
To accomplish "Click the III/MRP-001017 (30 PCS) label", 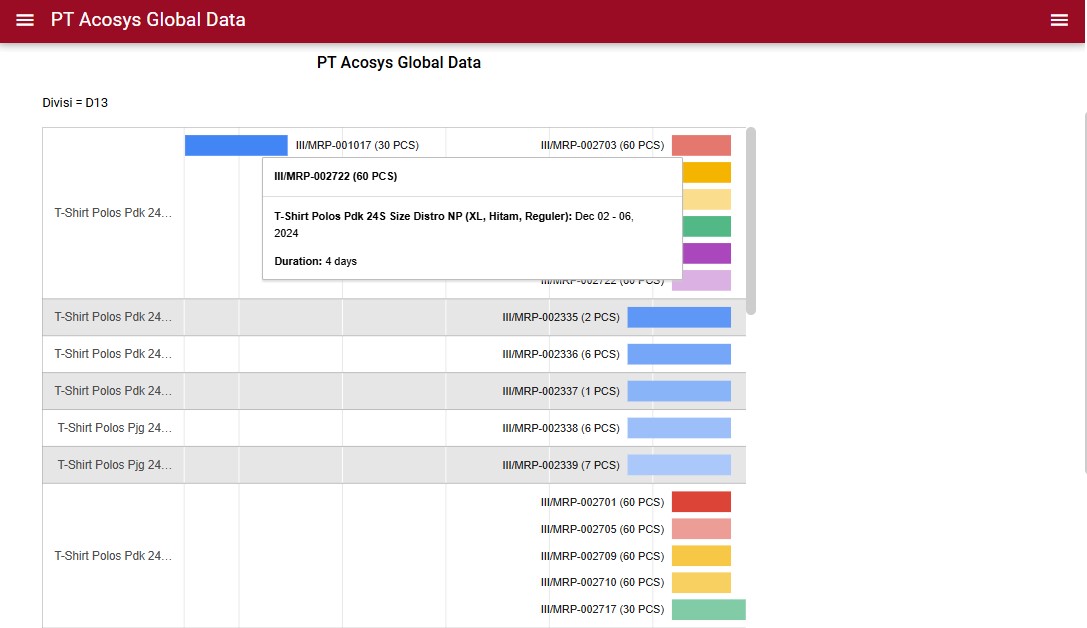I will coord(357,145).
